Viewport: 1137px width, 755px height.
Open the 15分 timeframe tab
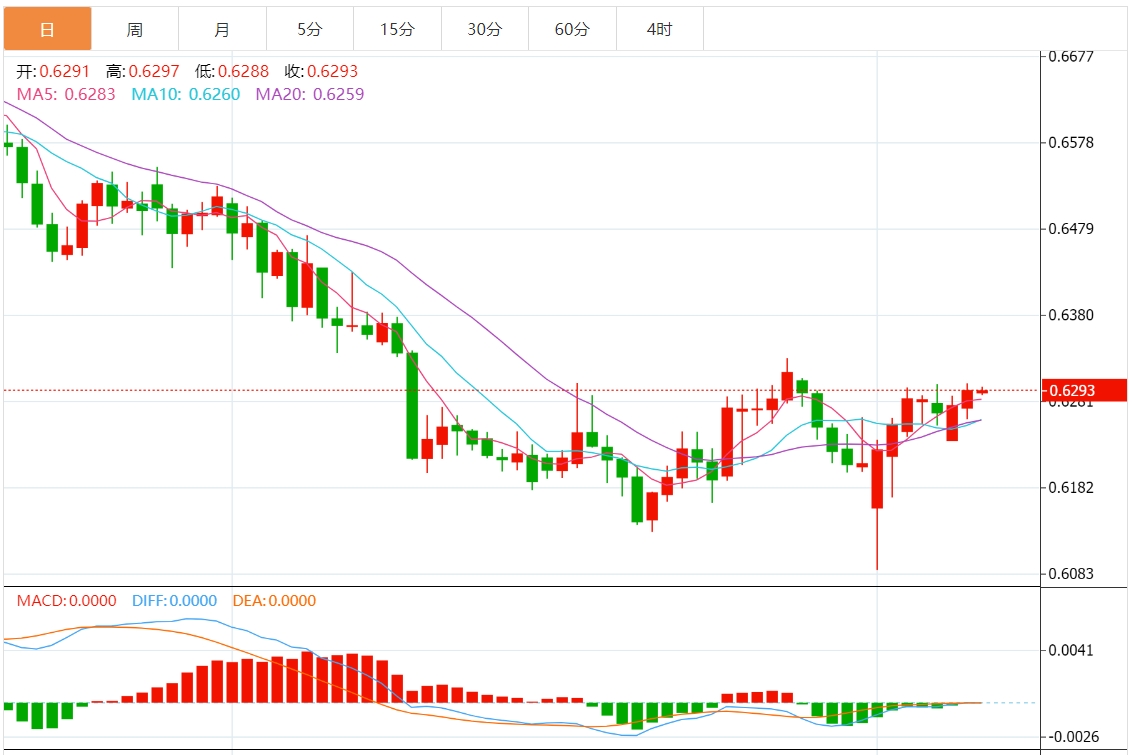point(397,29)
